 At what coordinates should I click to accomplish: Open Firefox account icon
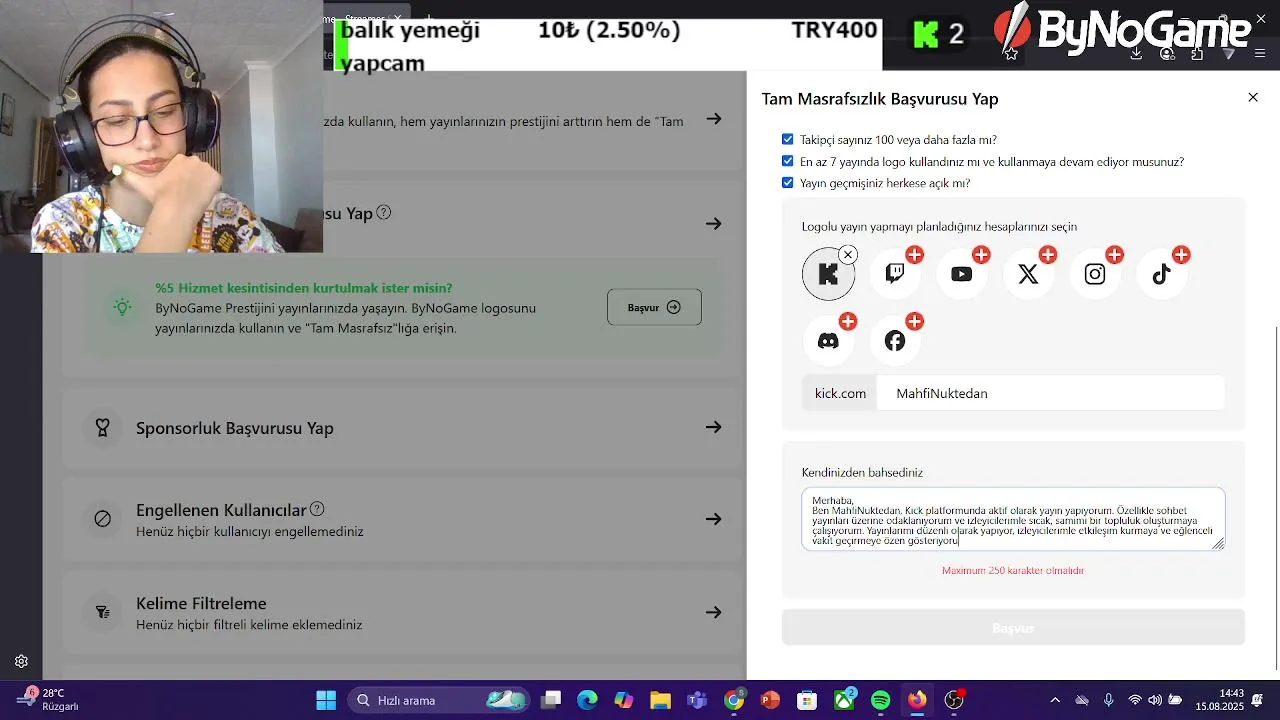click(x=1167, y=53)
